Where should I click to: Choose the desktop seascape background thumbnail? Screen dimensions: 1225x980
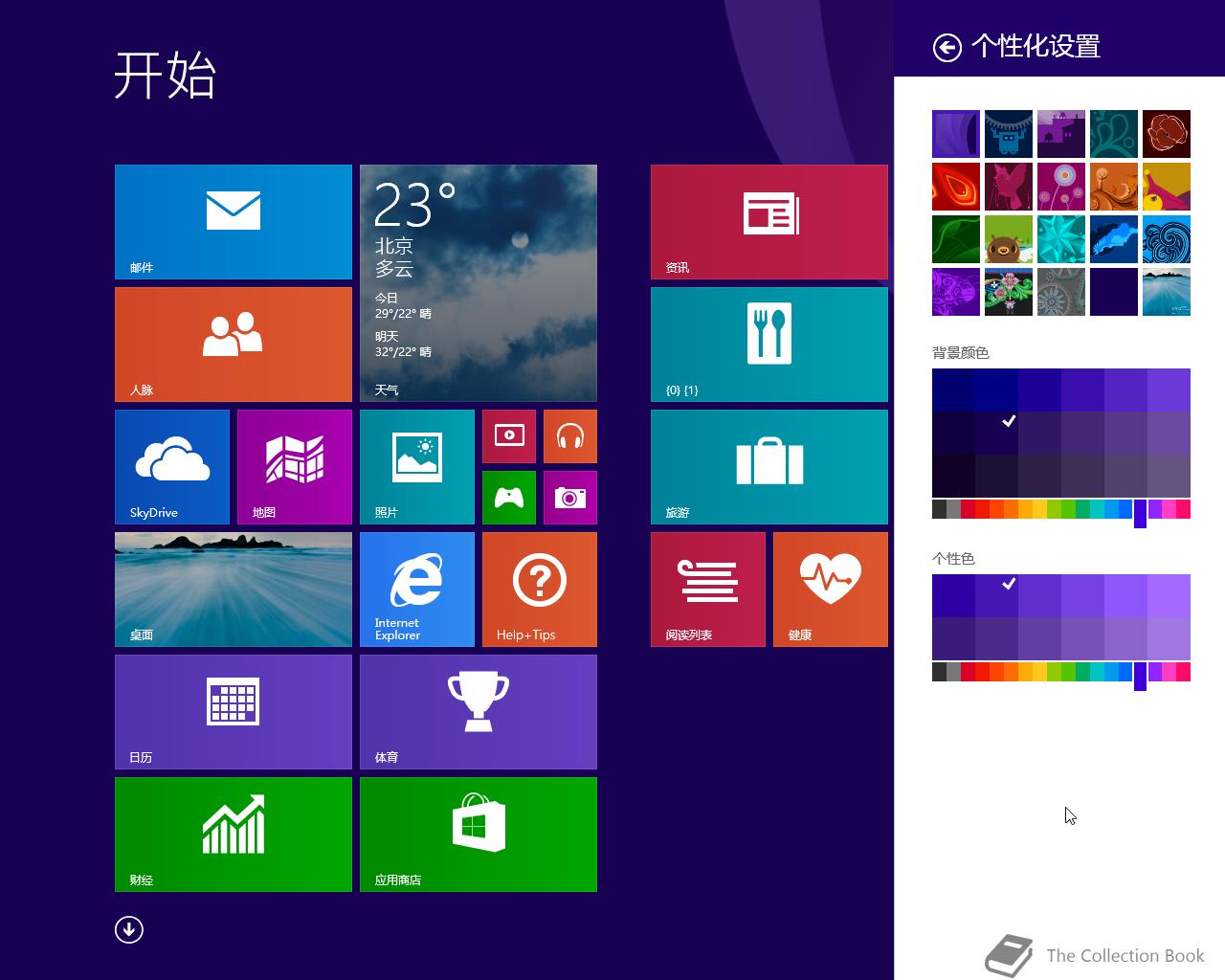(1167, 292)
